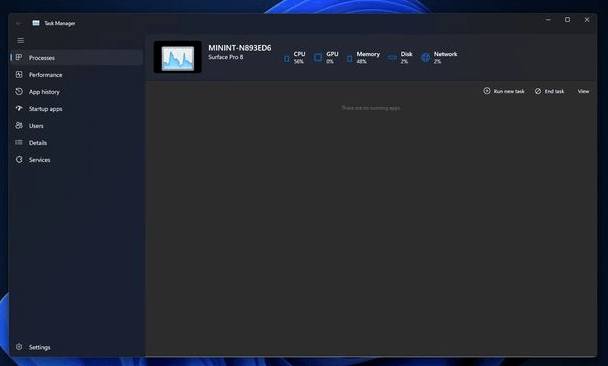Select the Performance sidebar icon
The height and width of the screenshot is (366, 608).
tap(19, 74)
